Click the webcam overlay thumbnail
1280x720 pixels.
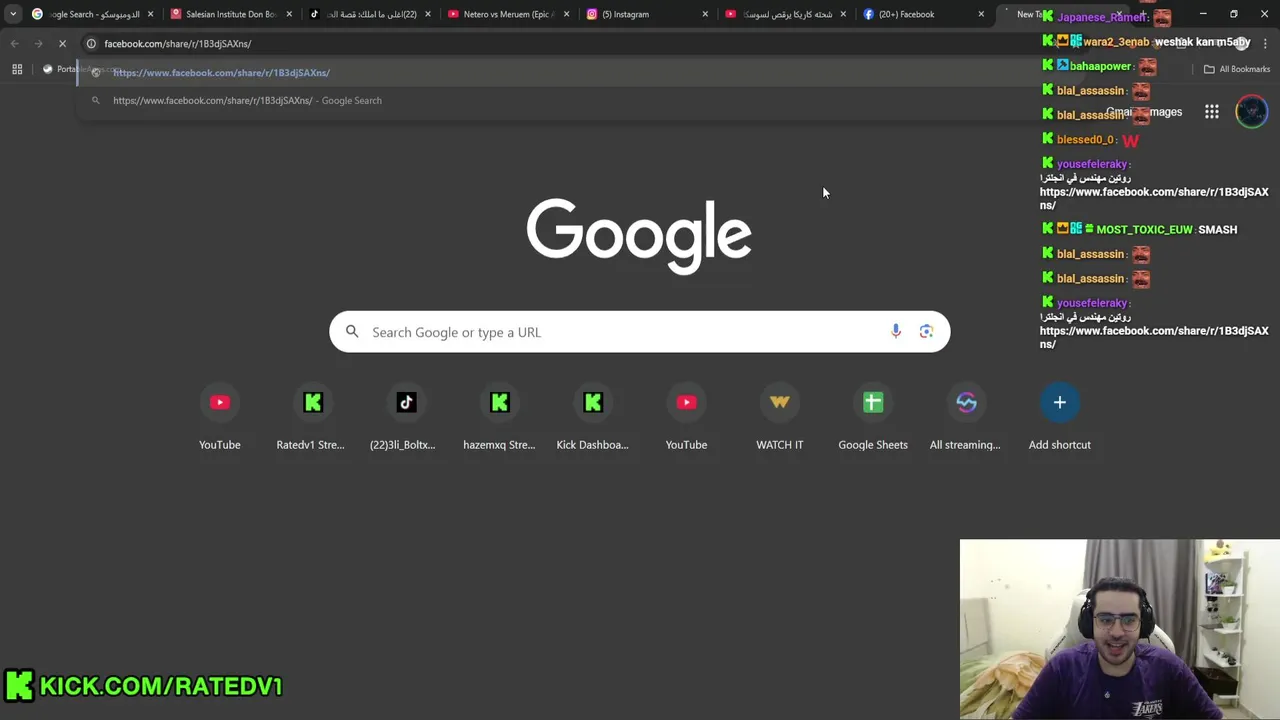[1120, 630]
